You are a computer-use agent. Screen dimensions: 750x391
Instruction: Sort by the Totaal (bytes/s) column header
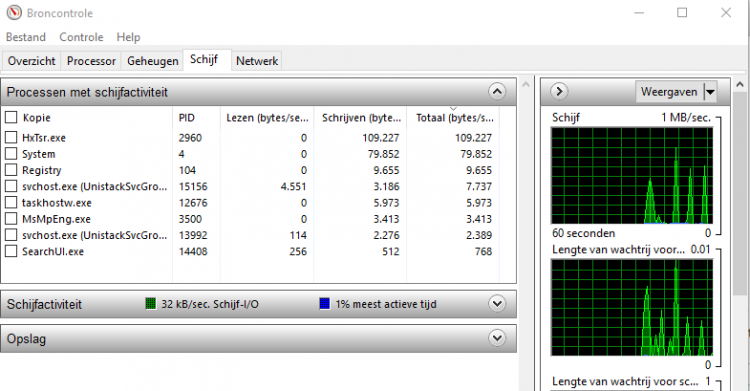click(x=453, y=118)
